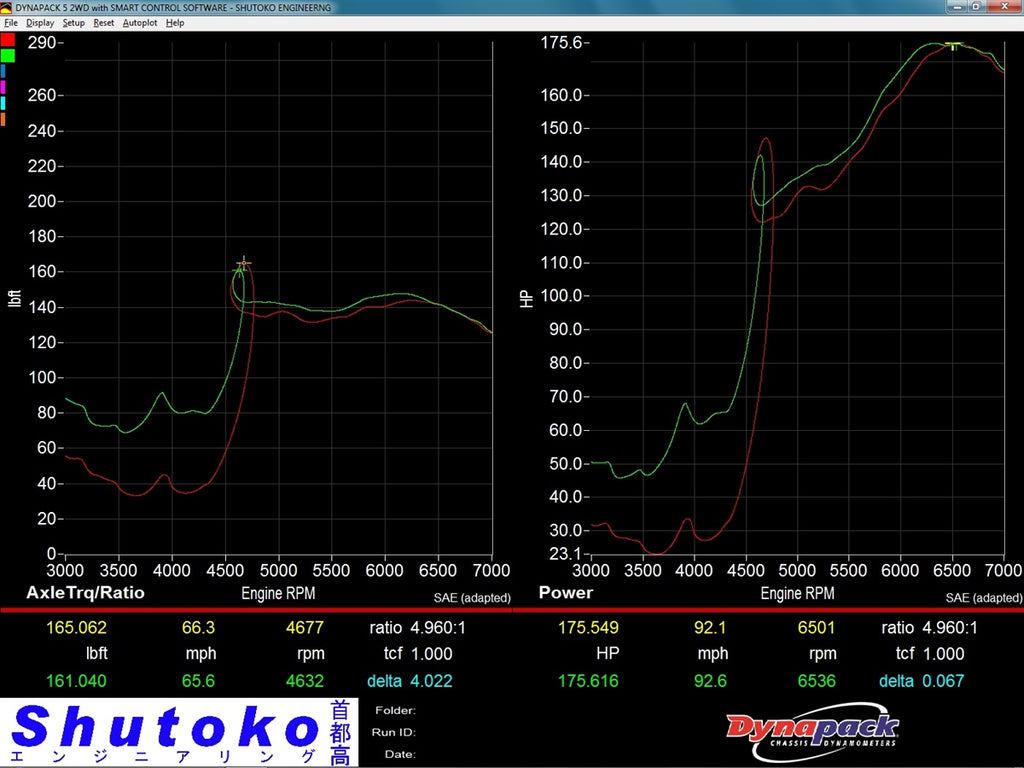Click the yellow 92.1 mph value

[711, 628]
